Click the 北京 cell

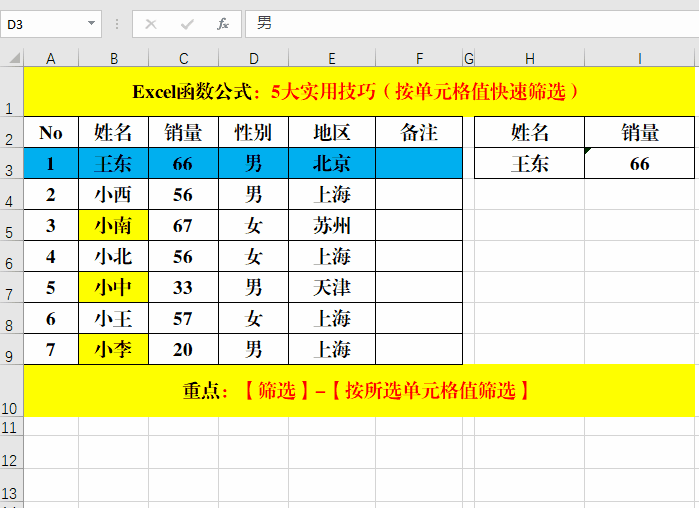tap(332, 164)
